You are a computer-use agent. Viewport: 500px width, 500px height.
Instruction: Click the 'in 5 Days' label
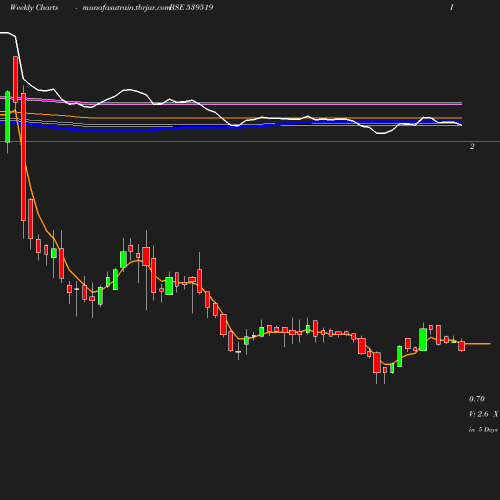483,430
